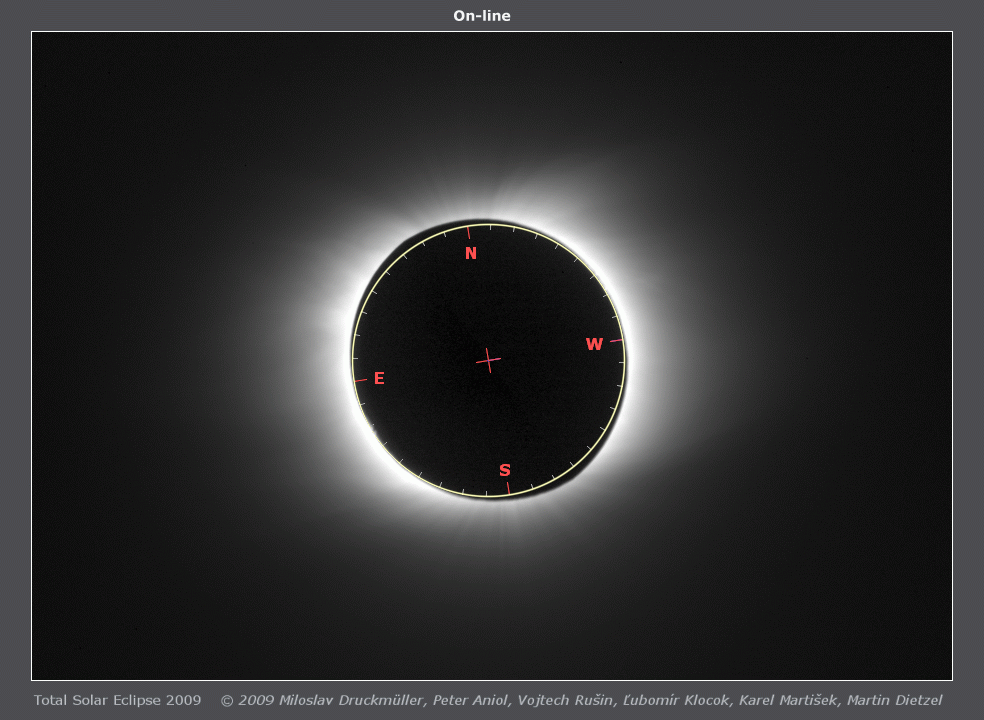This screenshot has width=984, height=720.
Task: Click the red tick right of W
Action: [616, 341]
